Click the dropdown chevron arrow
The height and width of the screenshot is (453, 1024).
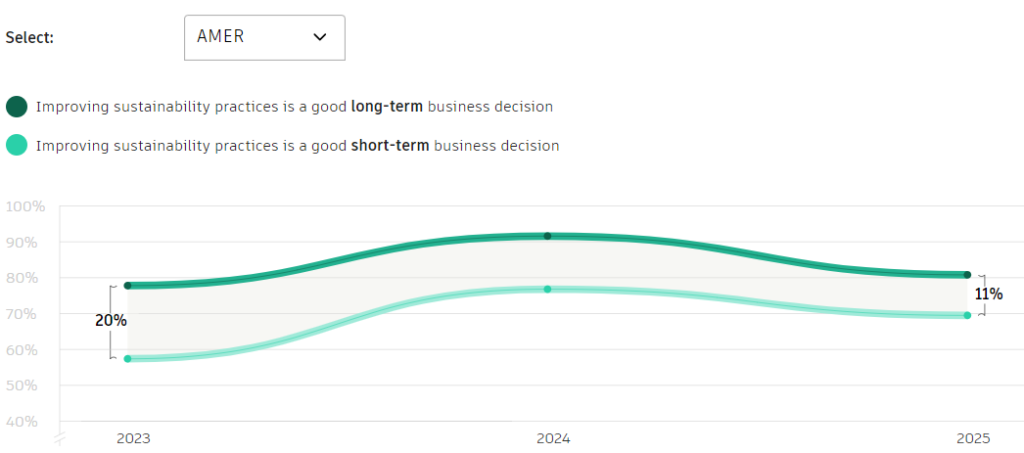coord(320,37)
